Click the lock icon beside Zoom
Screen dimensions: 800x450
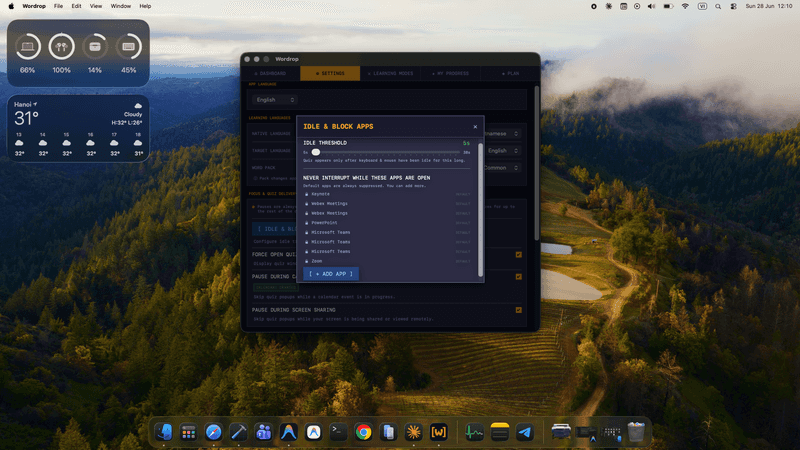(307, 261)
